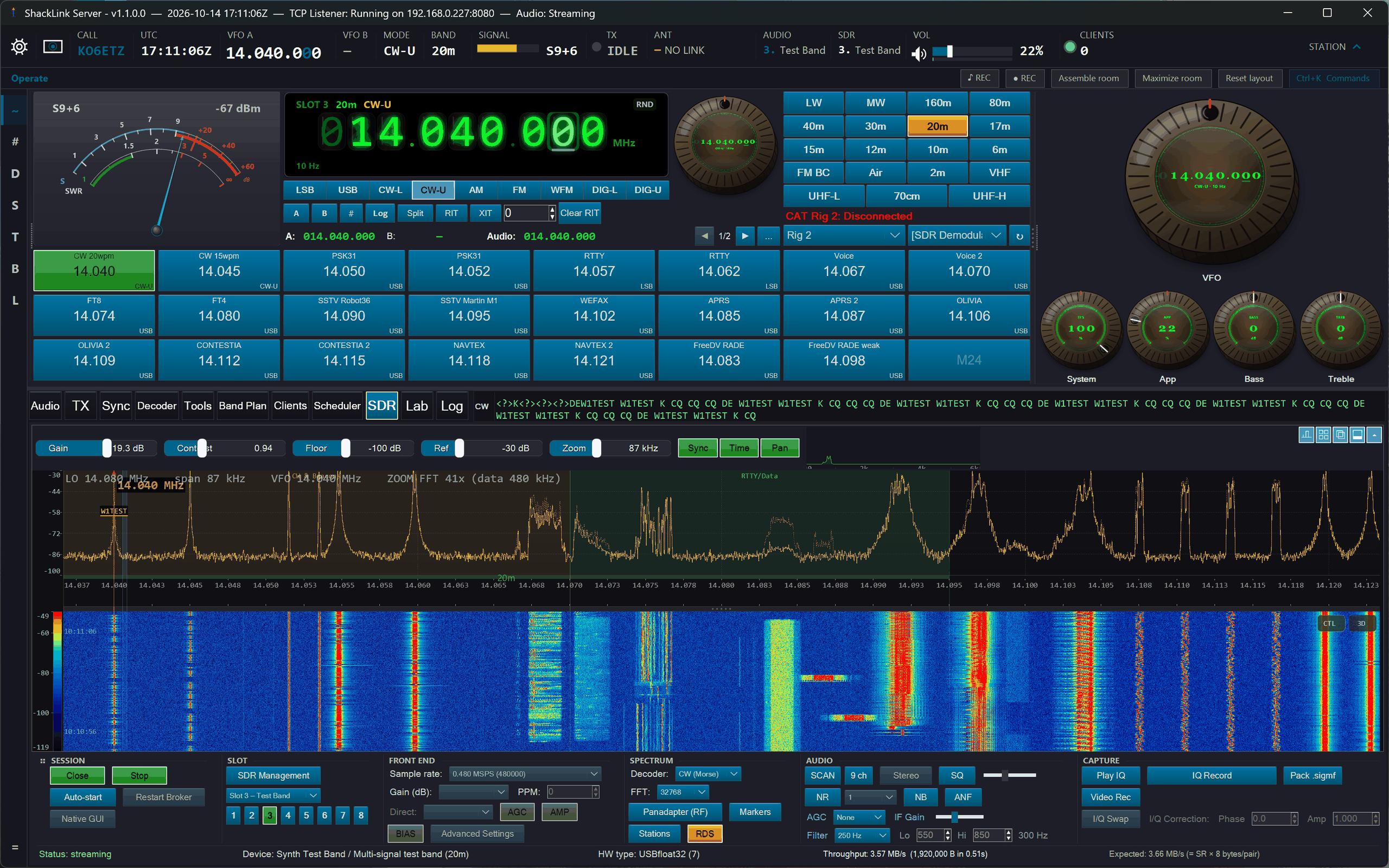The image size is (1389, 868).
Task: Open the CW (Morse) decoder dropdown
Action: pyautogui.click(x=708, y=774)
